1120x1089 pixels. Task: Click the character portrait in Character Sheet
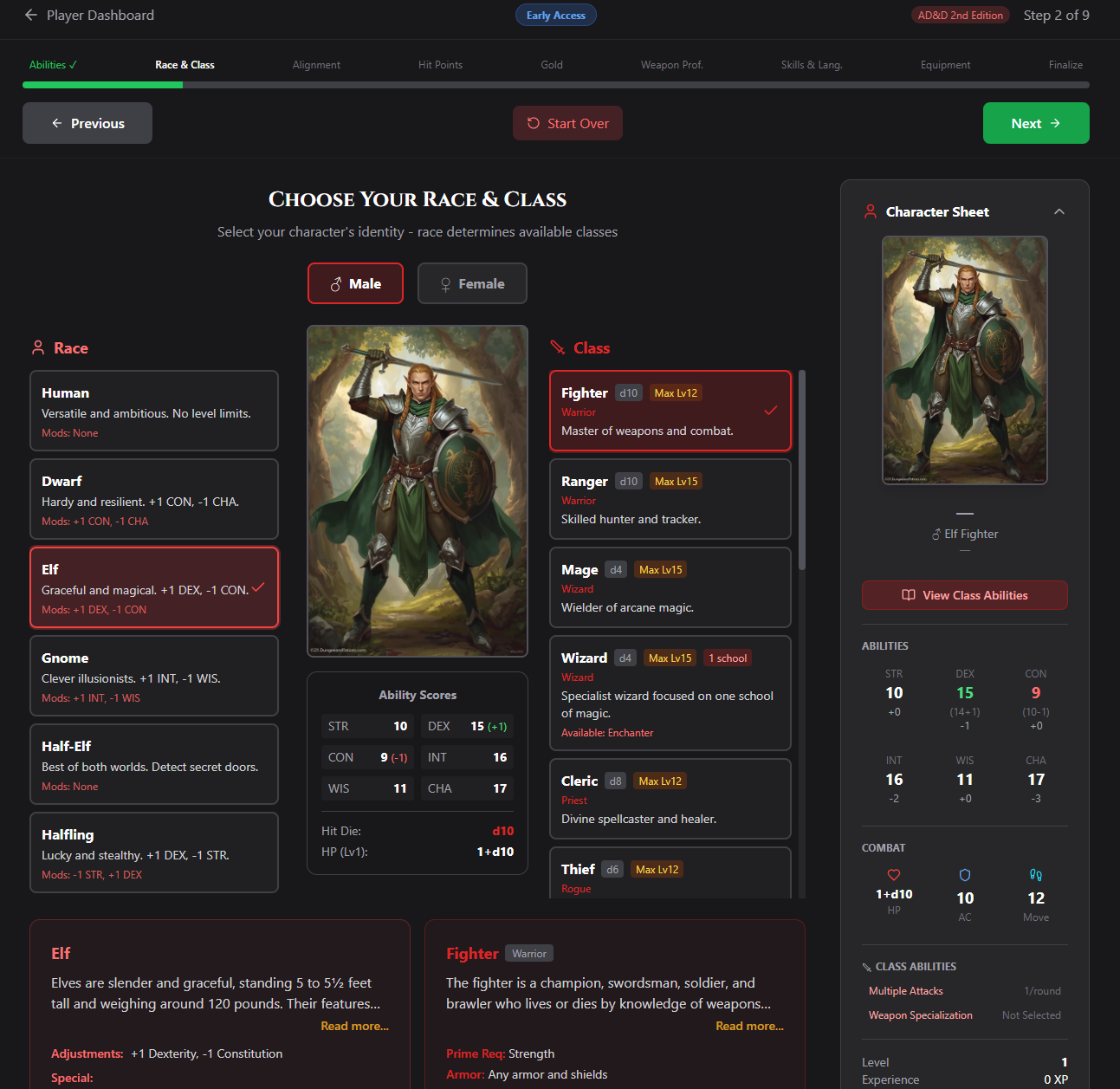point(964,360)
